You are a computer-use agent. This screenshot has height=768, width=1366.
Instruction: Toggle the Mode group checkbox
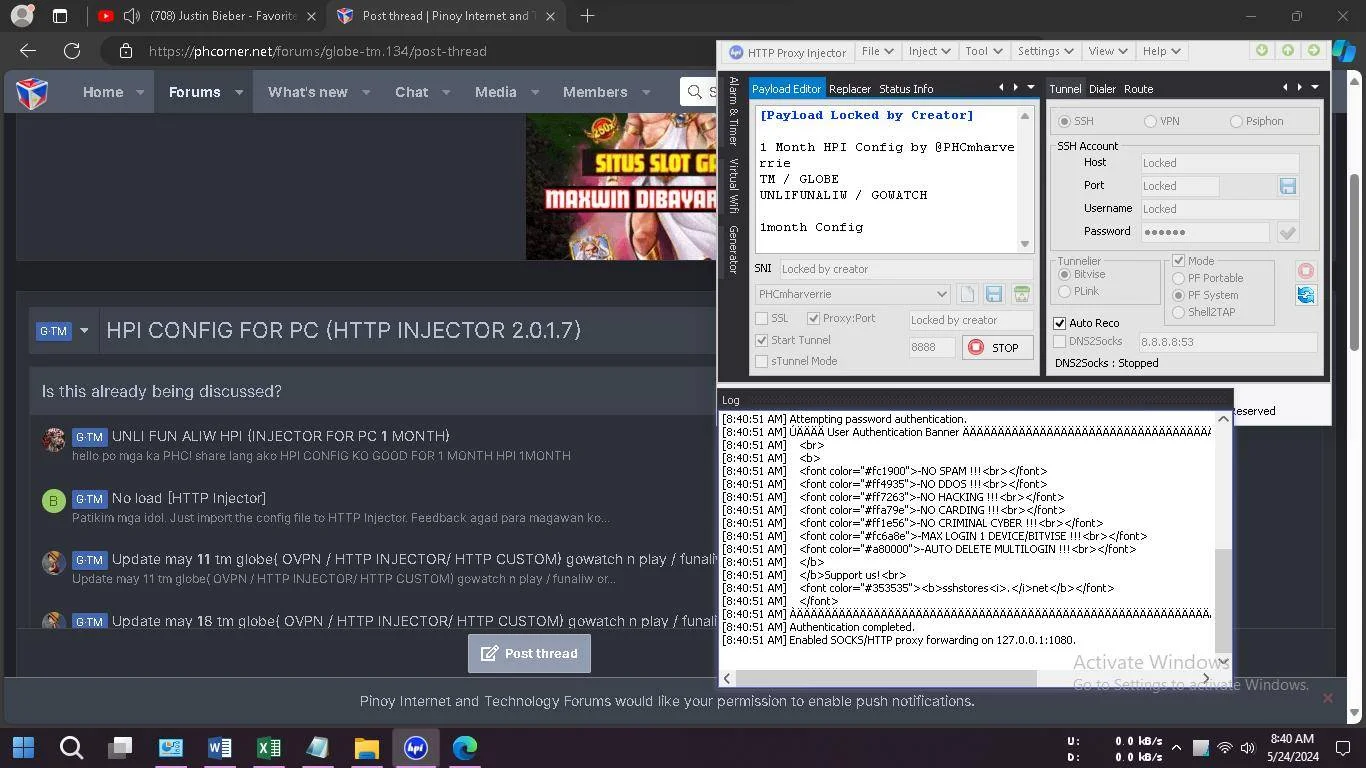[x=1179, y=260]
